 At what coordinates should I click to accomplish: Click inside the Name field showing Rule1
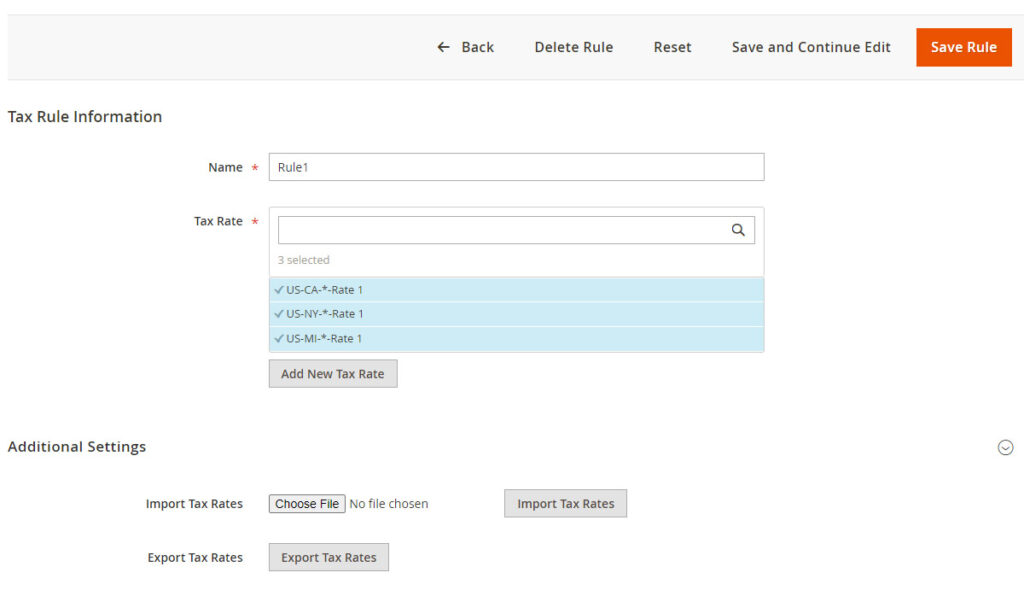click(x=516, y=166)
